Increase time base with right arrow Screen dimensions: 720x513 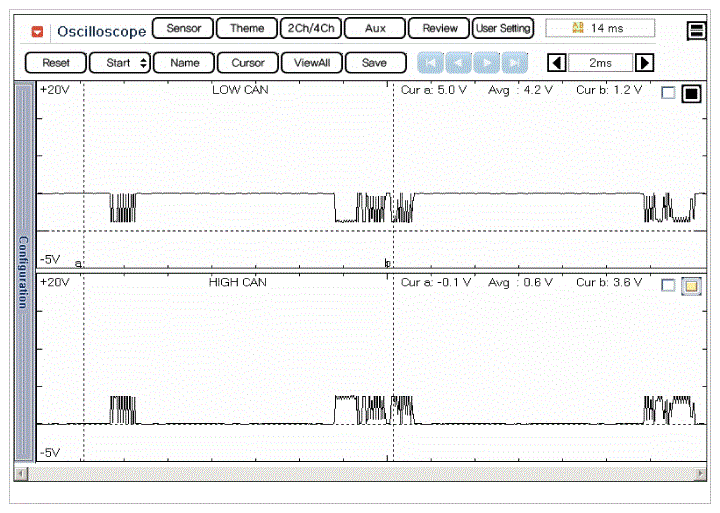[x=644, y=63]
